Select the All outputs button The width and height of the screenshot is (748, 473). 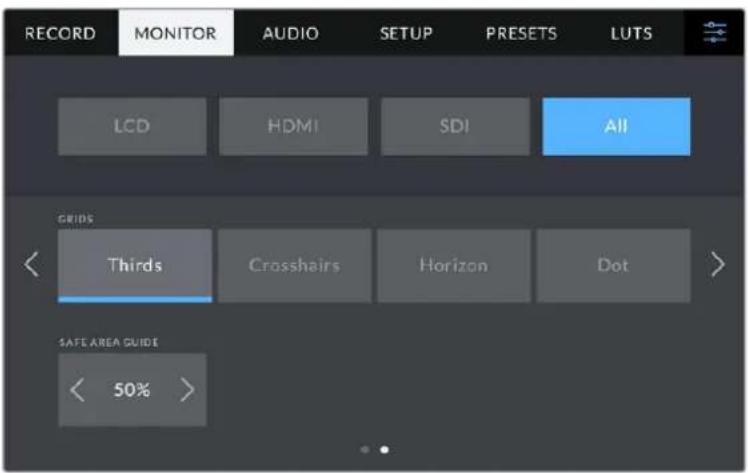click(x=616, y=126)
